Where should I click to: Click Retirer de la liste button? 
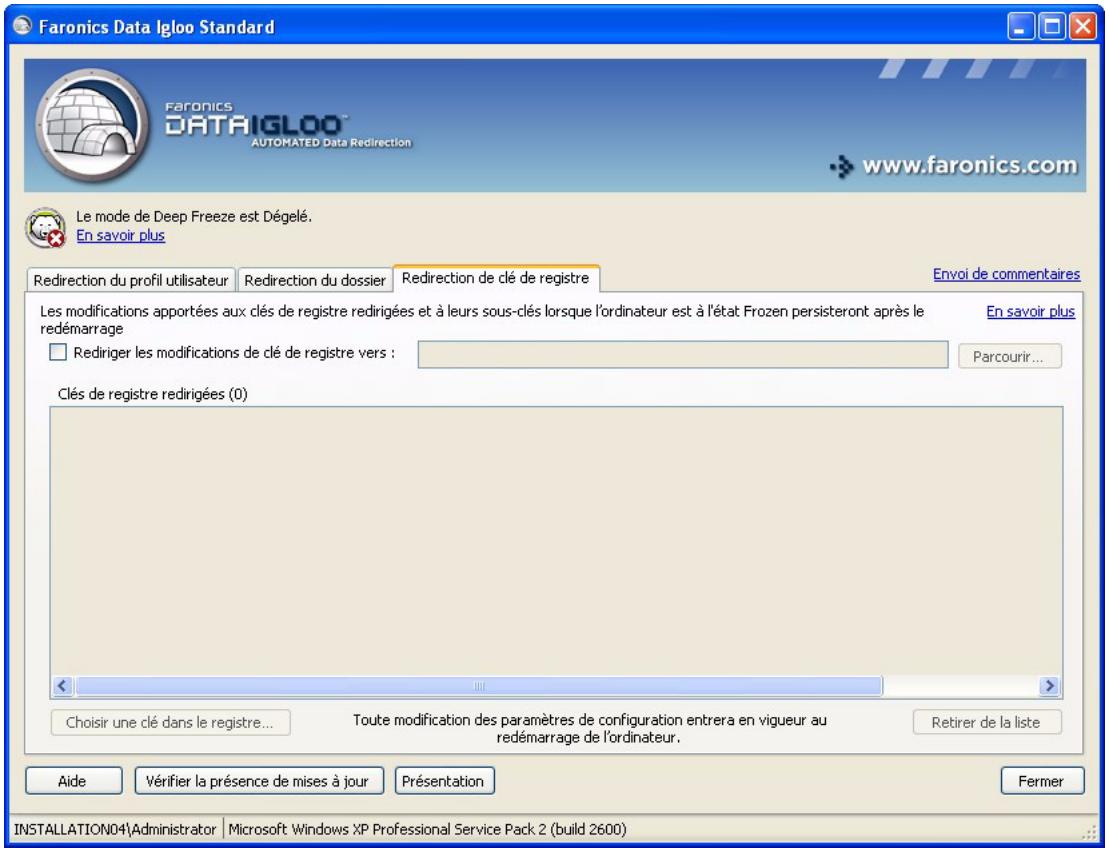pos(987,722)
